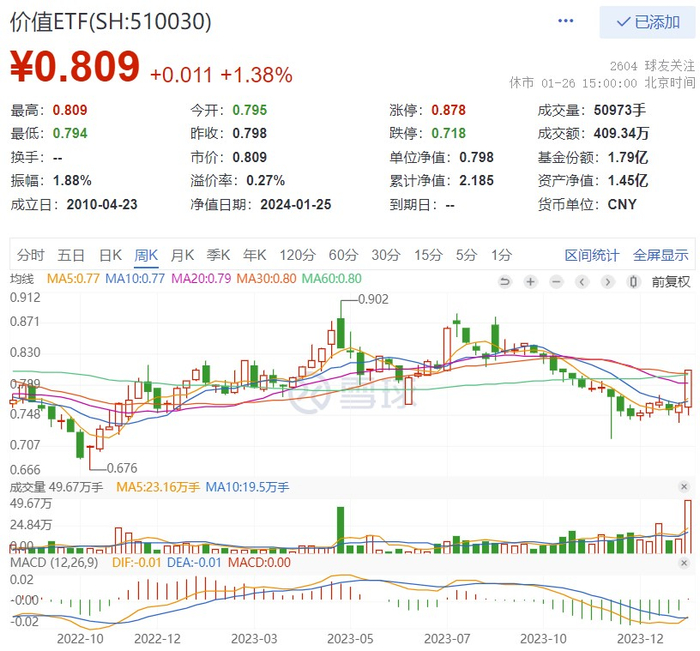Click the 2604 球友关注 followers text
The image size is (700, 651).
(x=652, y=66)
